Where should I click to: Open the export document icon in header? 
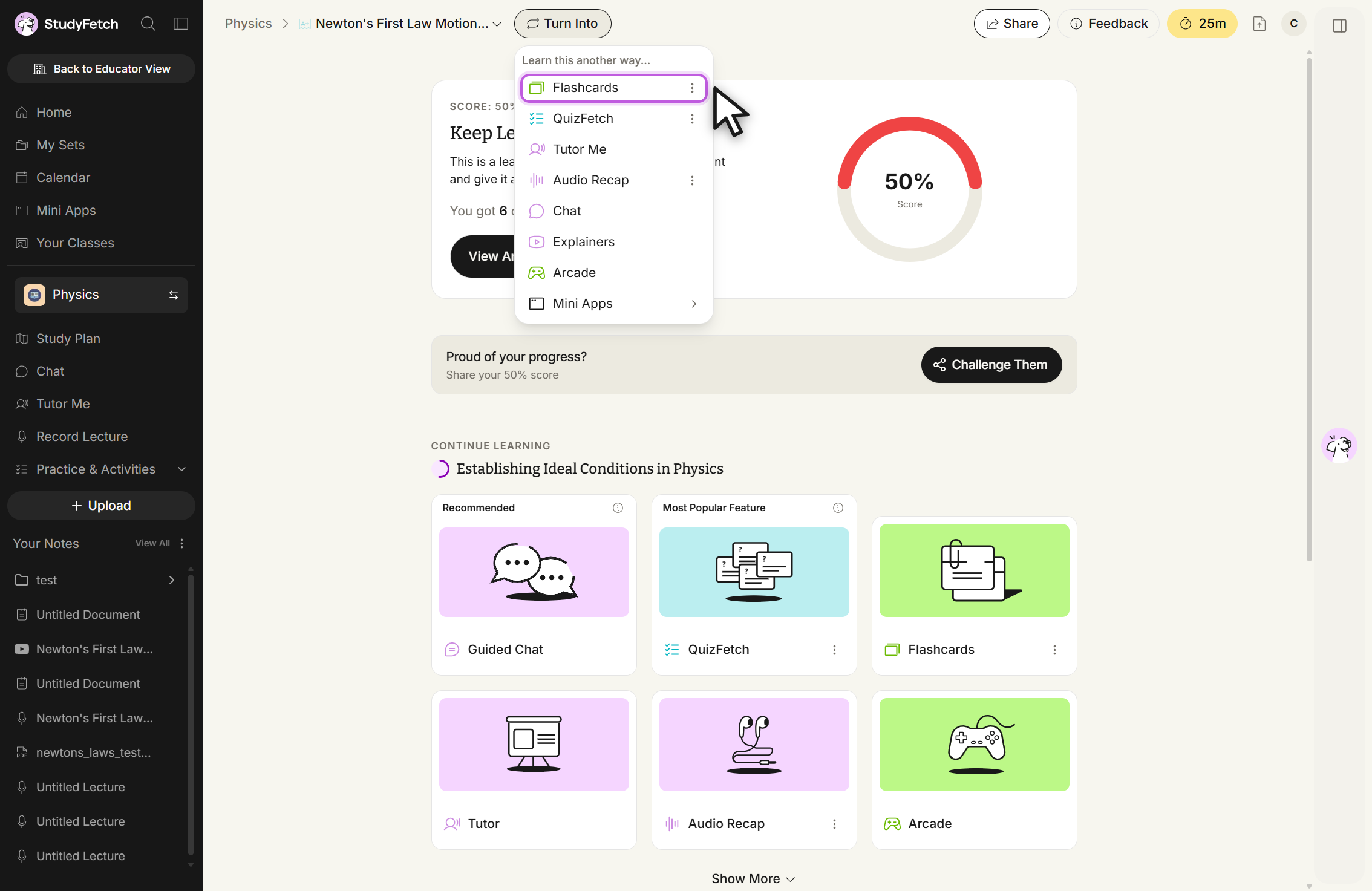click(x=1259, y=24)
